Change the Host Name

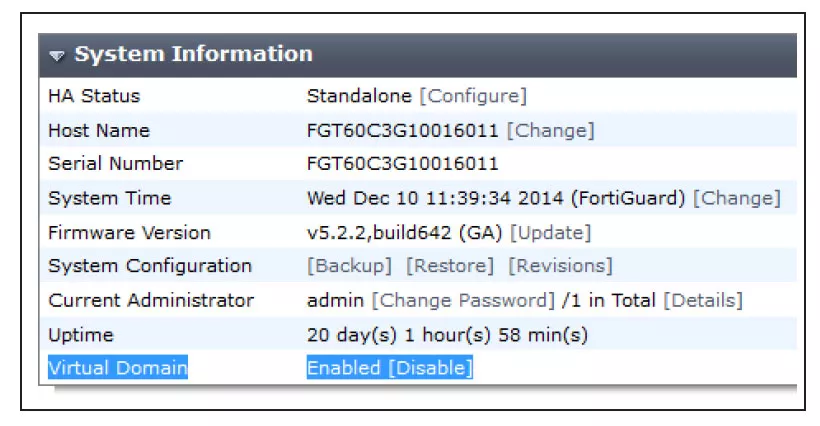point(551,130)
